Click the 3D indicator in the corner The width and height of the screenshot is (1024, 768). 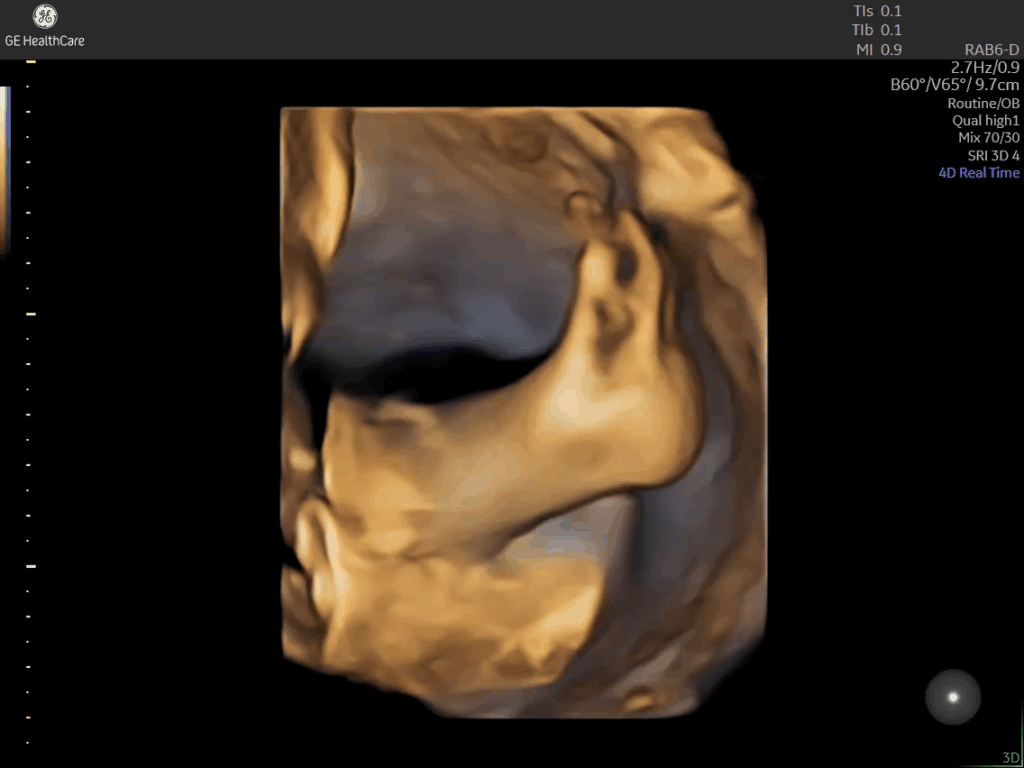click(x=1011, y=758)
